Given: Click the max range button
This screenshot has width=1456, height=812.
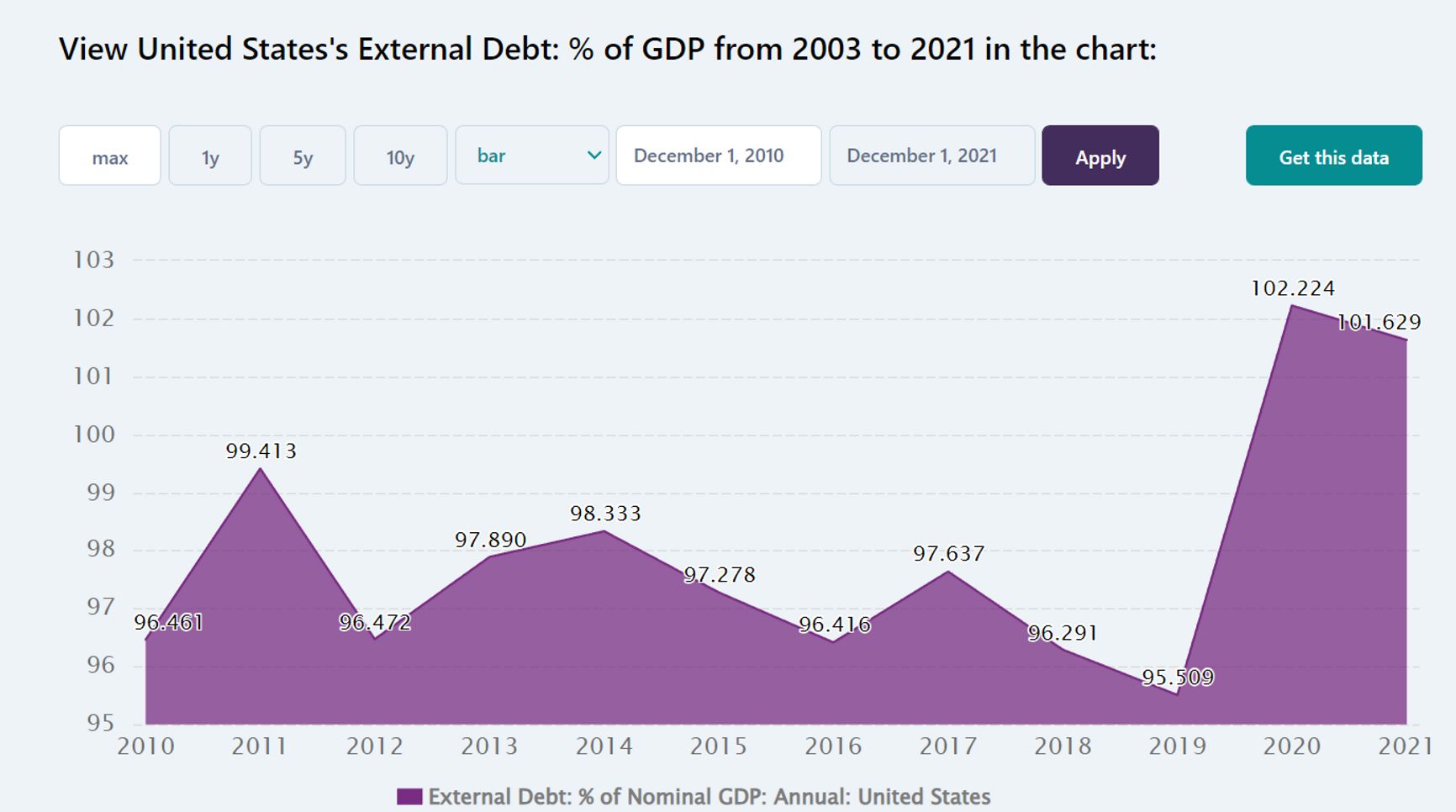Looking at the screenshot, I should [x=109, y=156].
